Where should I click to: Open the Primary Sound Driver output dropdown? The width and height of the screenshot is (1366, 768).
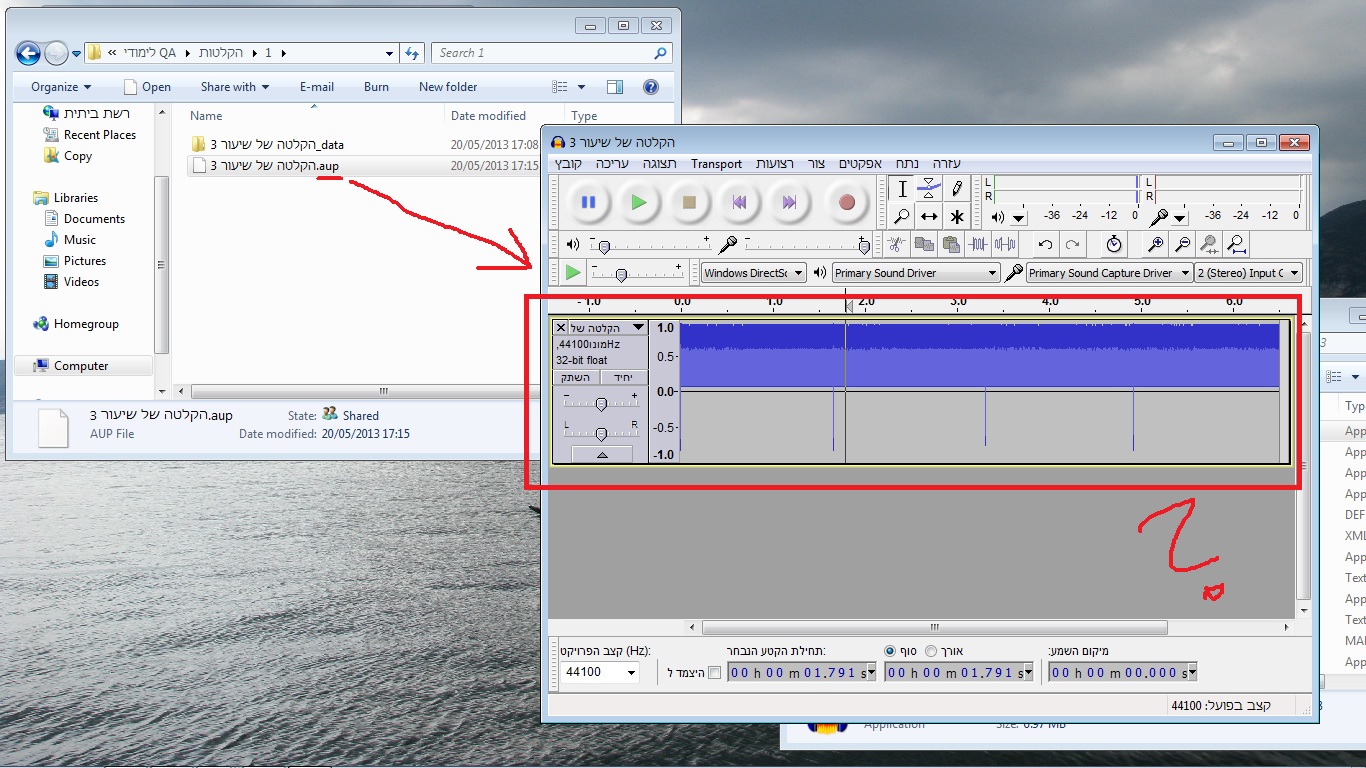pyautogui.click(x=916, y=273)
